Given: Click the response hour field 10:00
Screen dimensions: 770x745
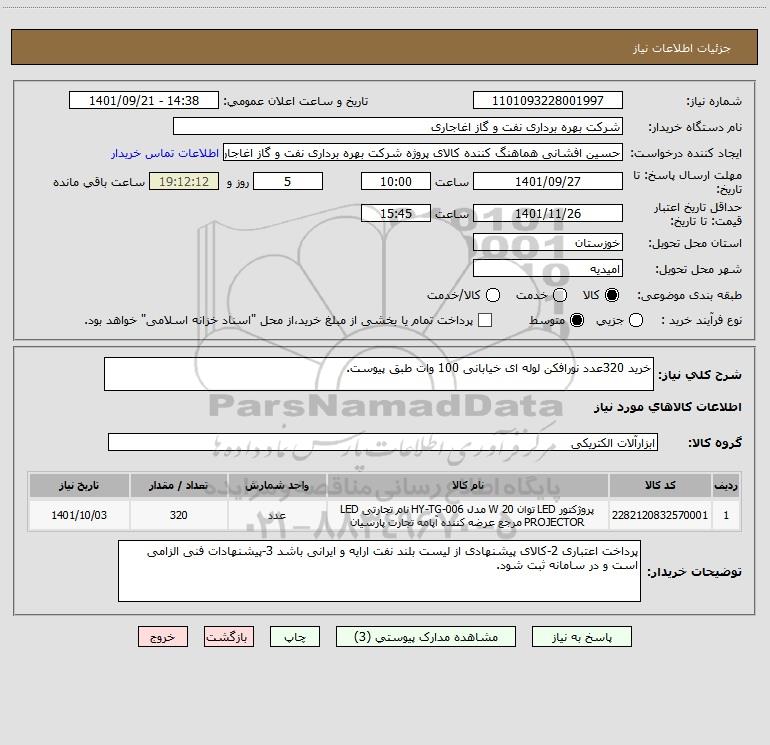Looking at the screenshot, I should 396,182.
